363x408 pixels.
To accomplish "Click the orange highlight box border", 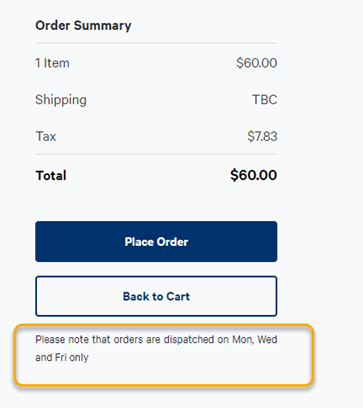I will pos(164,325).
